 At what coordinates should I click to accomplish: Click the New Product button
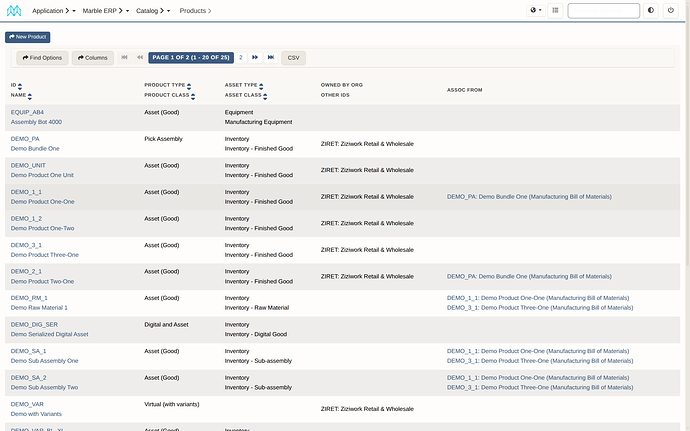[28, 37]
